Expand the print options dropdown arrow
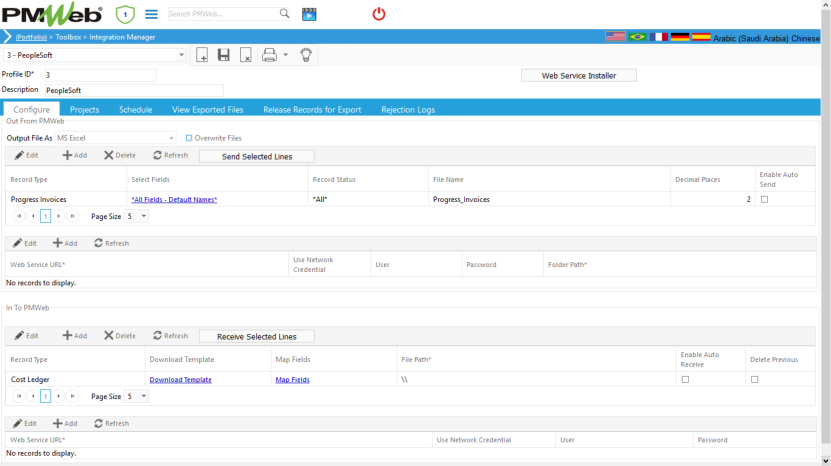831x466 pixels. 285,55
